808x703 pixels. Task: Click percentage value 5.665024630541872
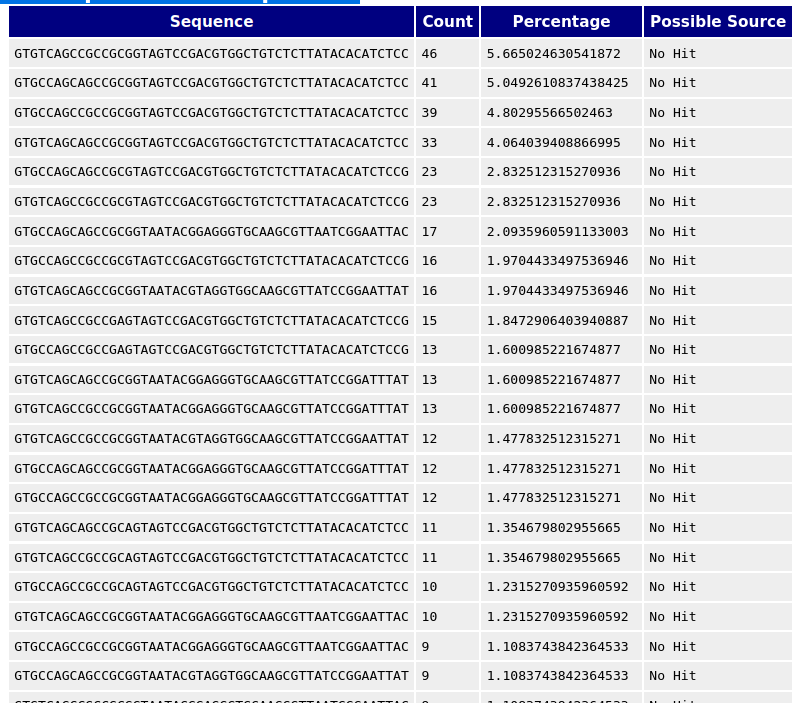click(553, 54)
